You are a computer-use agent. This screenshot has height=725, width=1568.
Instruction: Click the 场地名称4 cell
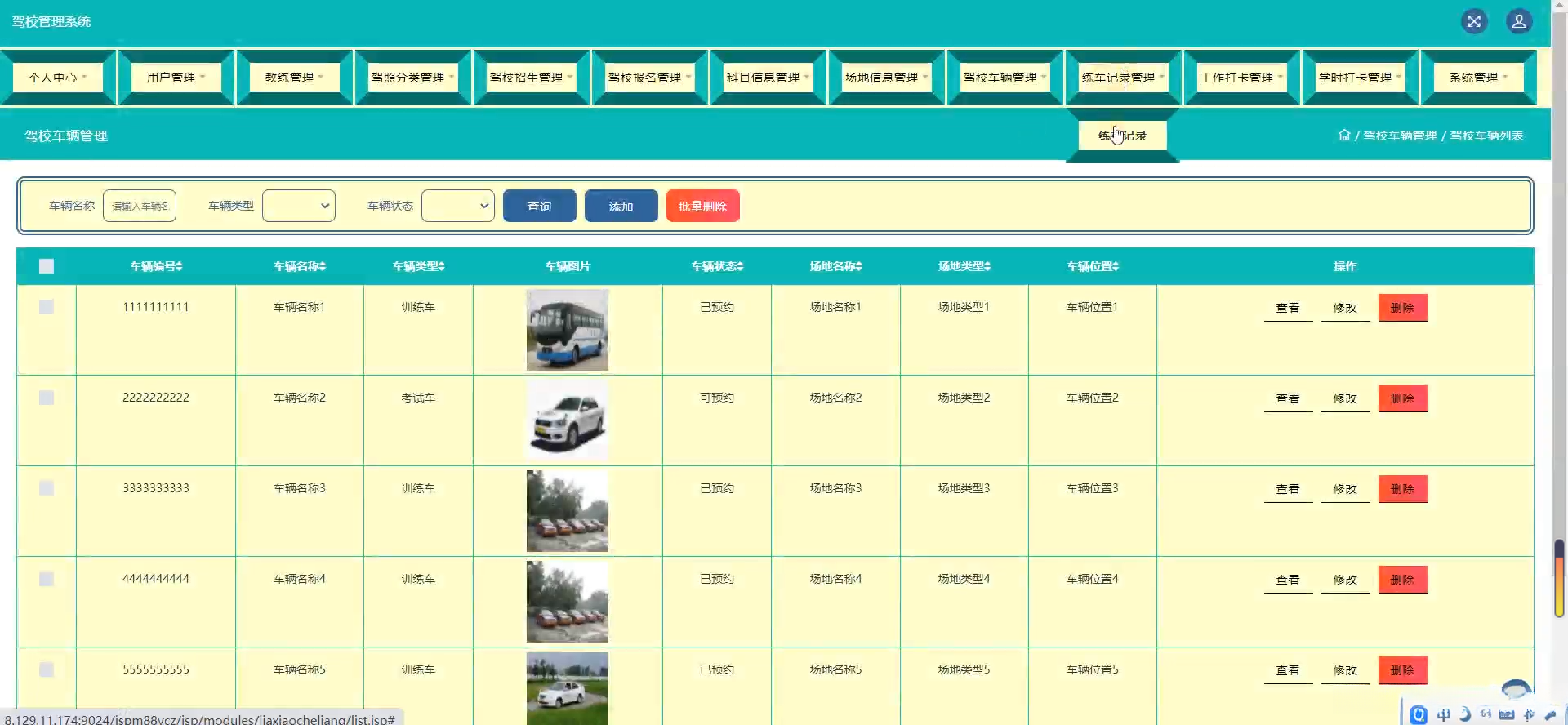(x=835, y=579)
